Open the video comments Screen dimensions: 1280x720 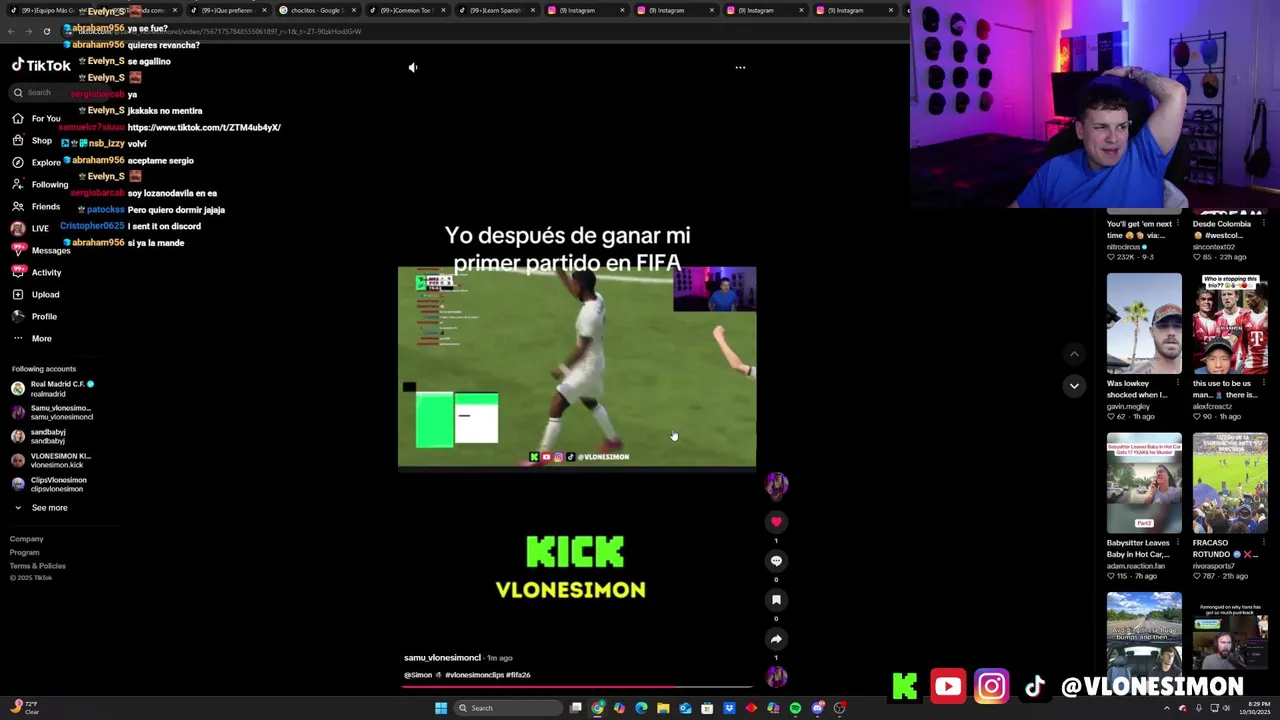[x=776, y=560]
